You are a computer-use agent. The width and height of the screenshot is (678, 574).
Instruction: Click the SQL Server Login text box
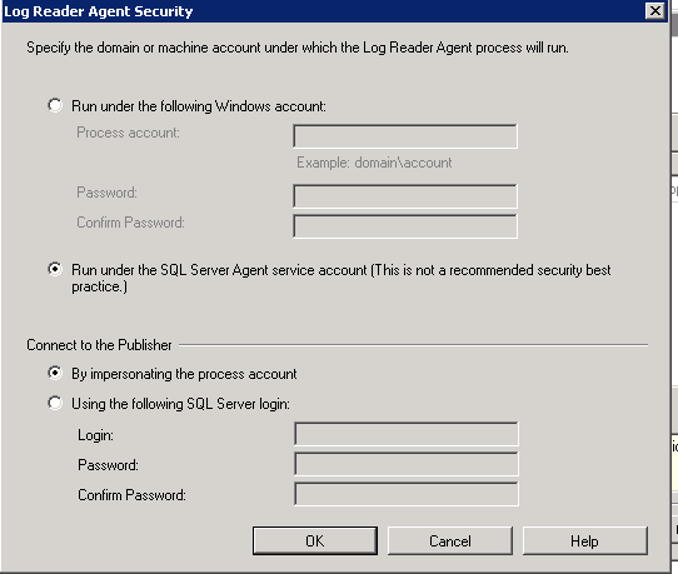(x=406, y=434)
